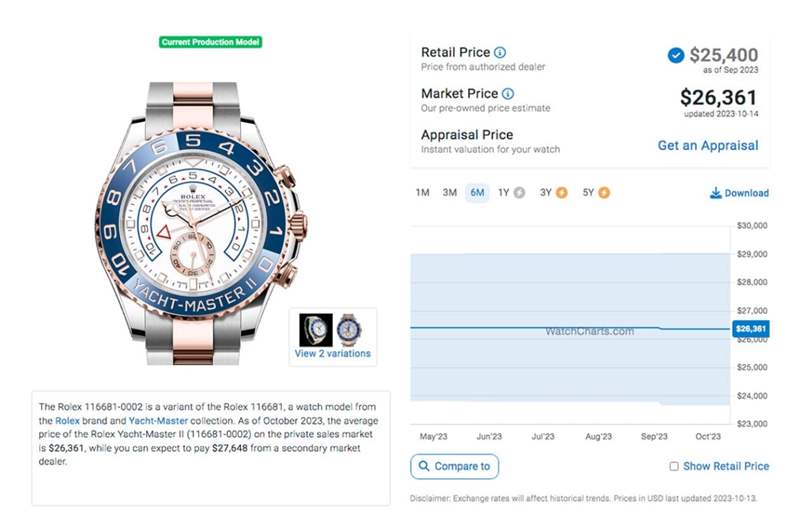Viewport: 800px width, 529px height.
Task: Click the orange premium badge beside 5Y
Action: tap(604, 193)
